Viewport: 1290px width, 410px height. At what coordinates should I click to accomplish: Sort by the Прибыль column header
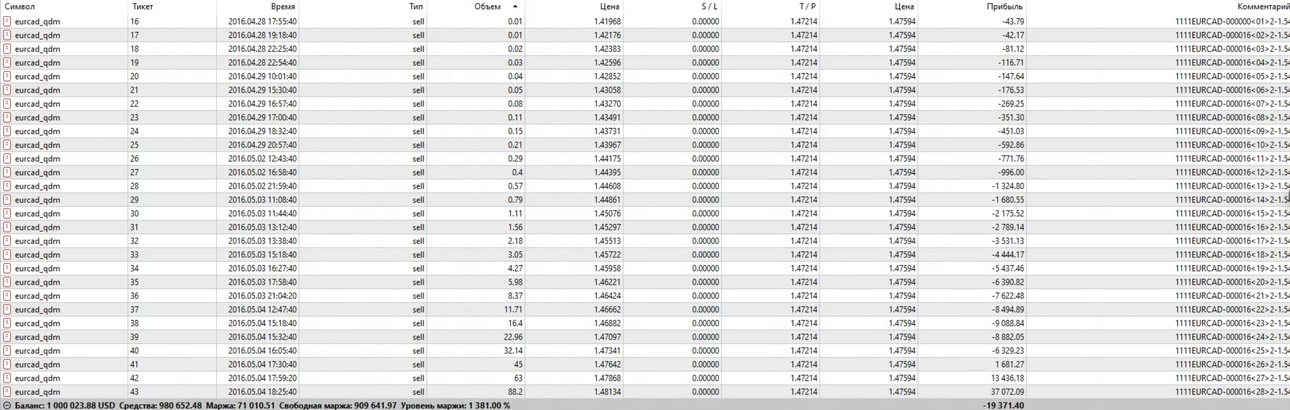tap(1005, 6)
